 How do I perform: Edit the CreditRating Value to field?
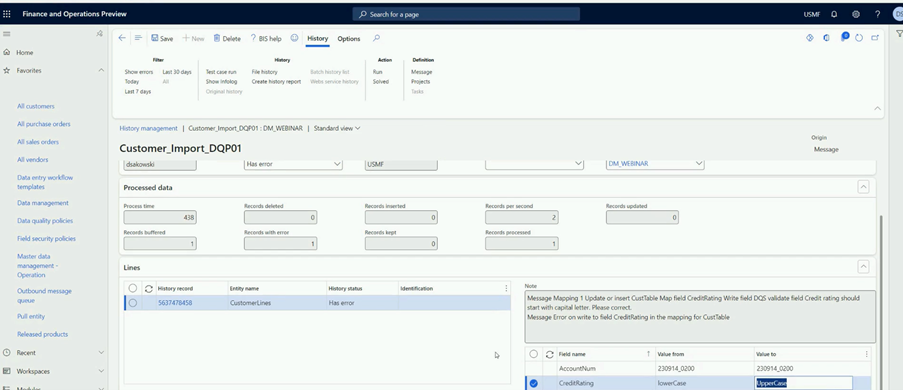tap(803, 383)
